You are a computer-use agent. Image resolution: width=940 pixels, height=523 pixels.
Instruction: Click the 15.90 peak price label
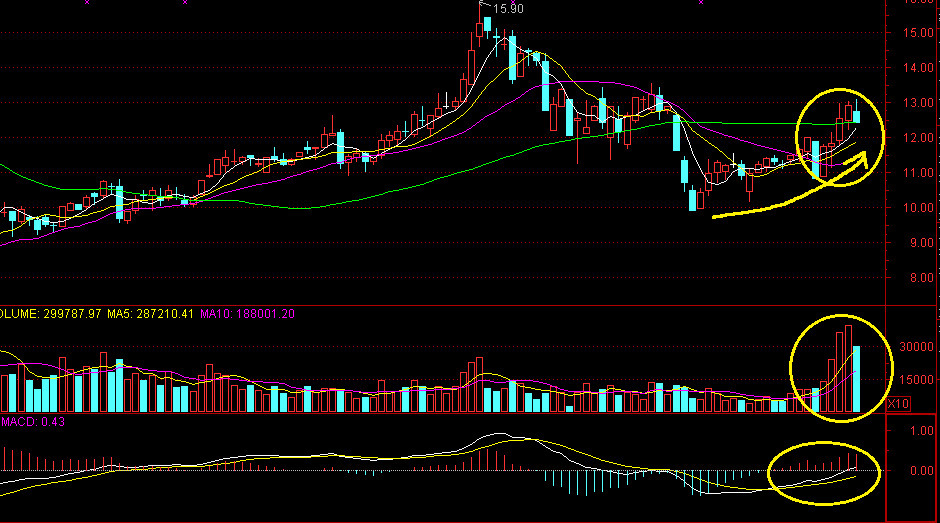(x=509, y=9)
